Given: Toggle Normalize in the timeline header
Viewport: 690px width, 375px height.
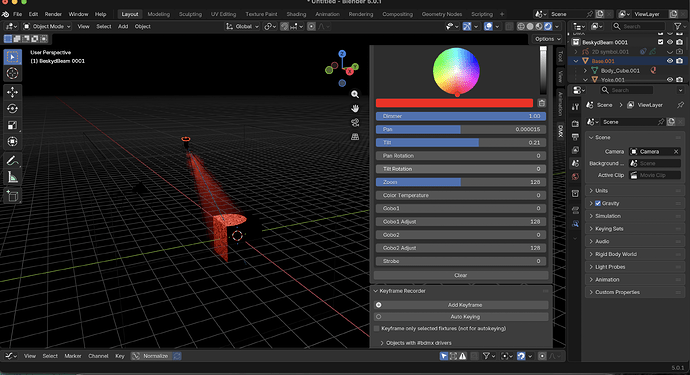Looking at the screenshot, I should (x=156, y=356).
